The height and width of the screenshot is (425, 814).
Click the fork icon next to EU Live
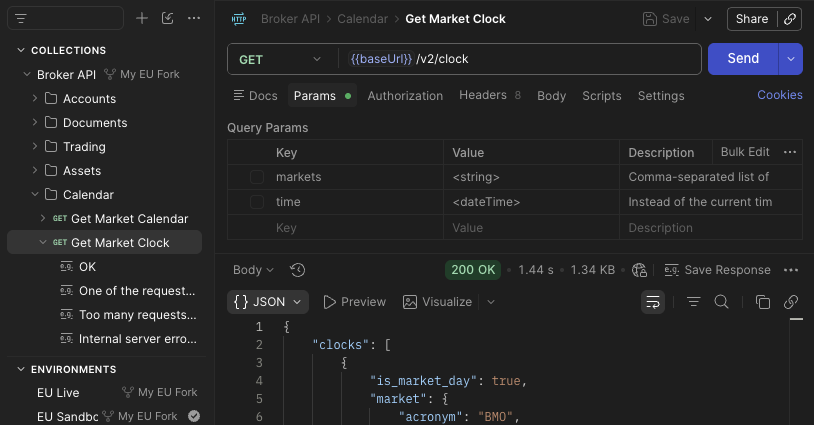tap(128, 392)
